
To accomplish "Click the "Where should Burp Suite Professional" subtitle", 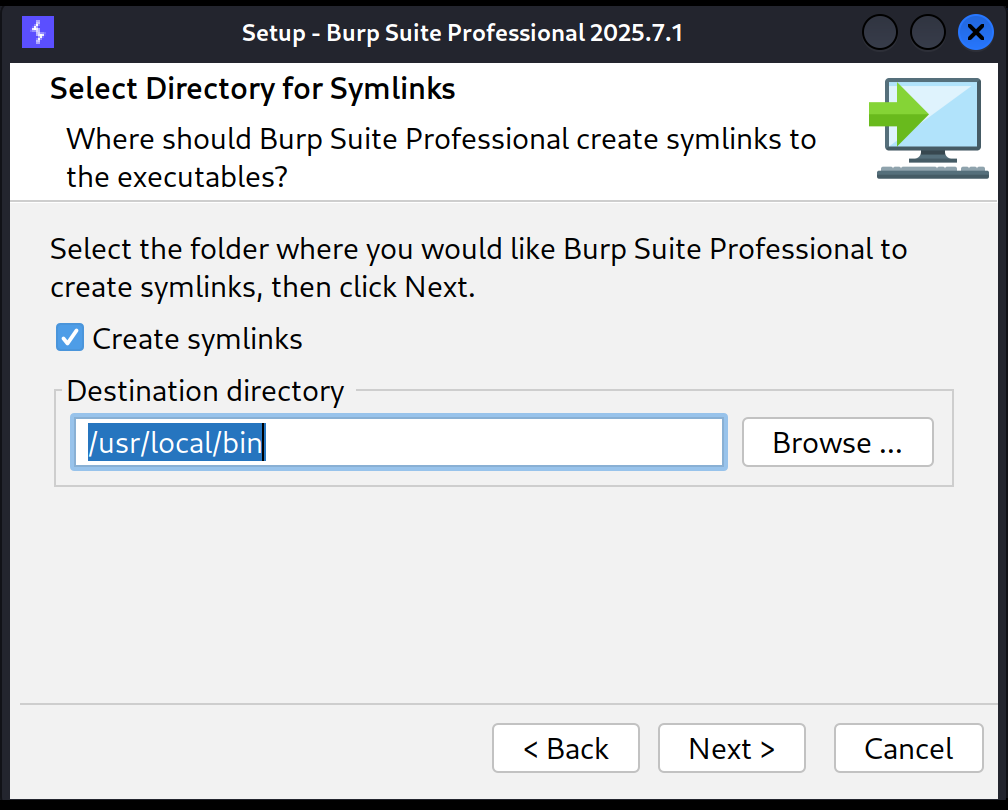I will (440, 139).
